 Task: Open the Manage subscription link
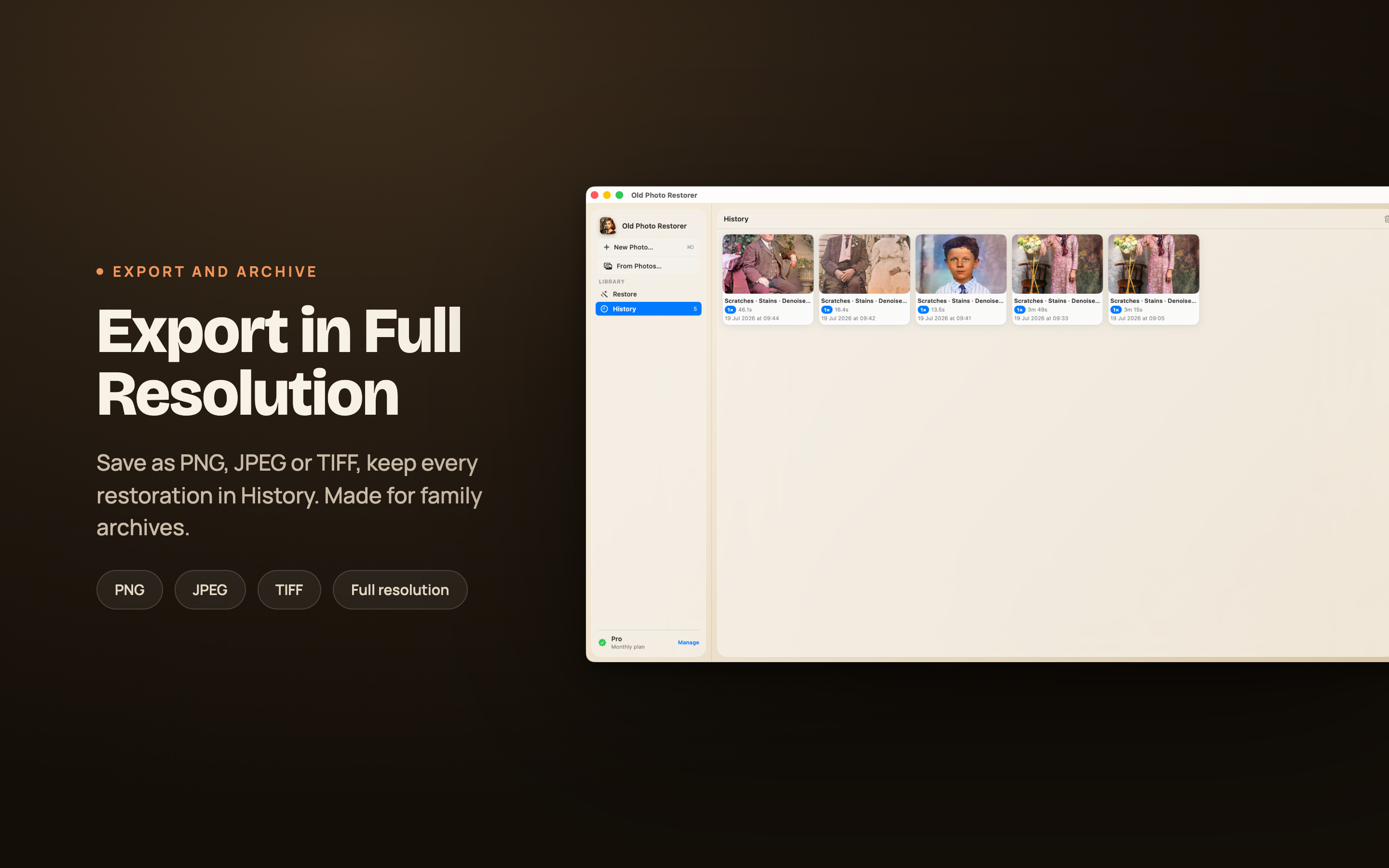pyautogui.click(x=688, y=642)
